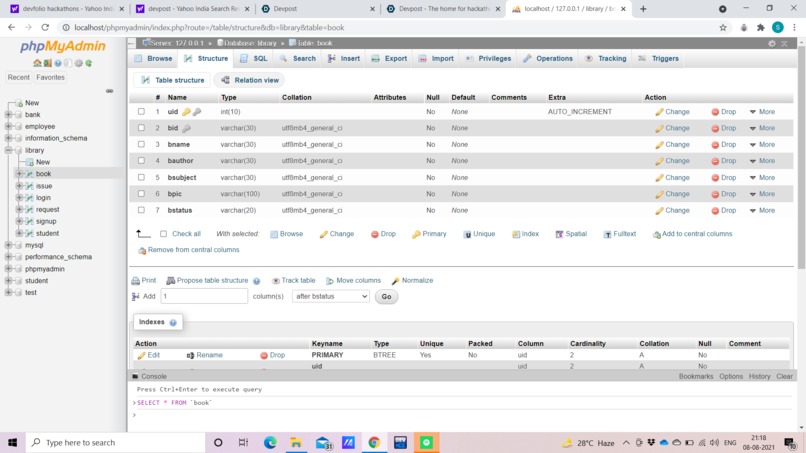Click Windows Start button

point(13,442)
